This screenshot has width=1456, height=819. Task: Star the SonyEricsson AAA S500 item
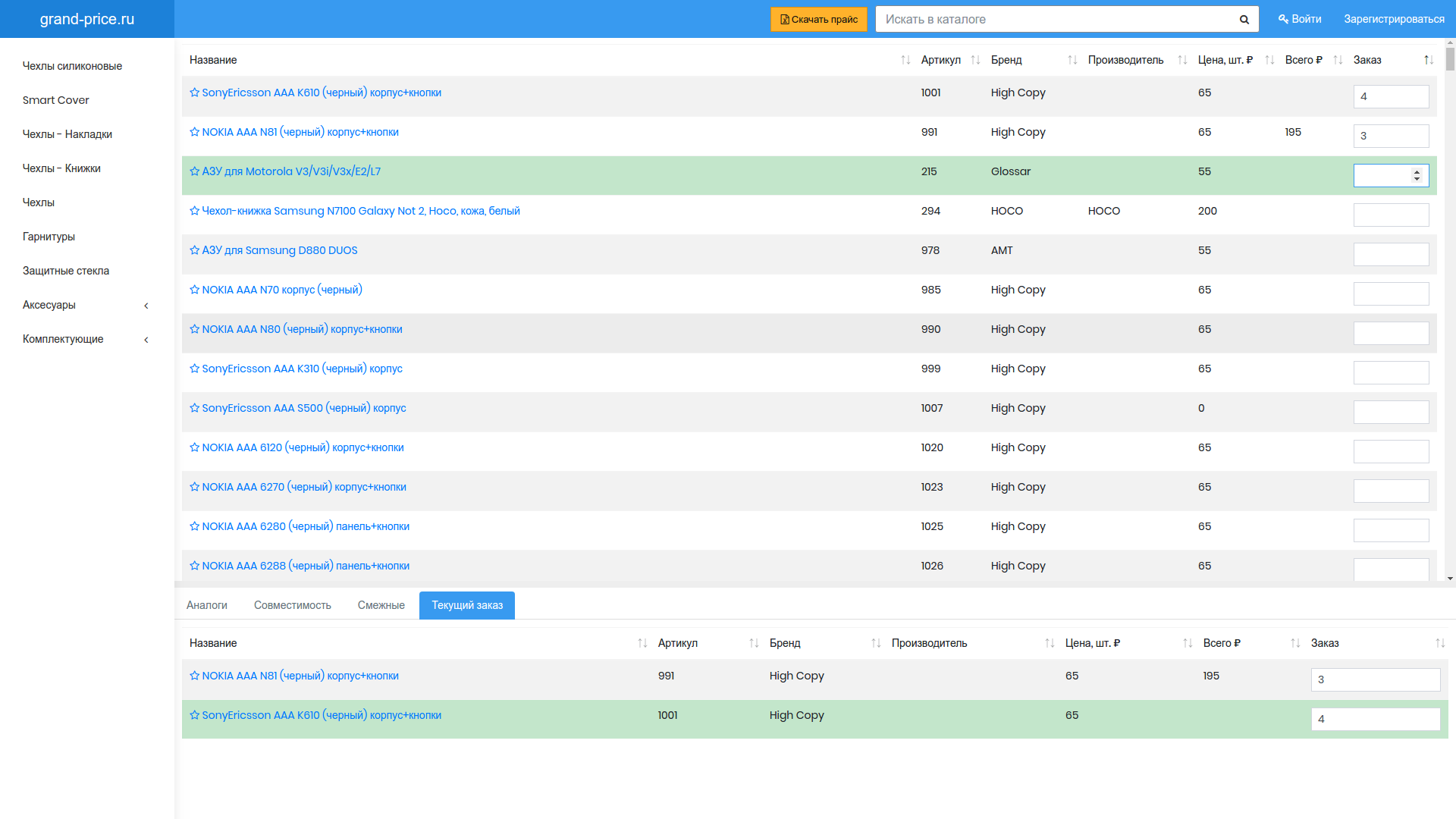point(194,408)
